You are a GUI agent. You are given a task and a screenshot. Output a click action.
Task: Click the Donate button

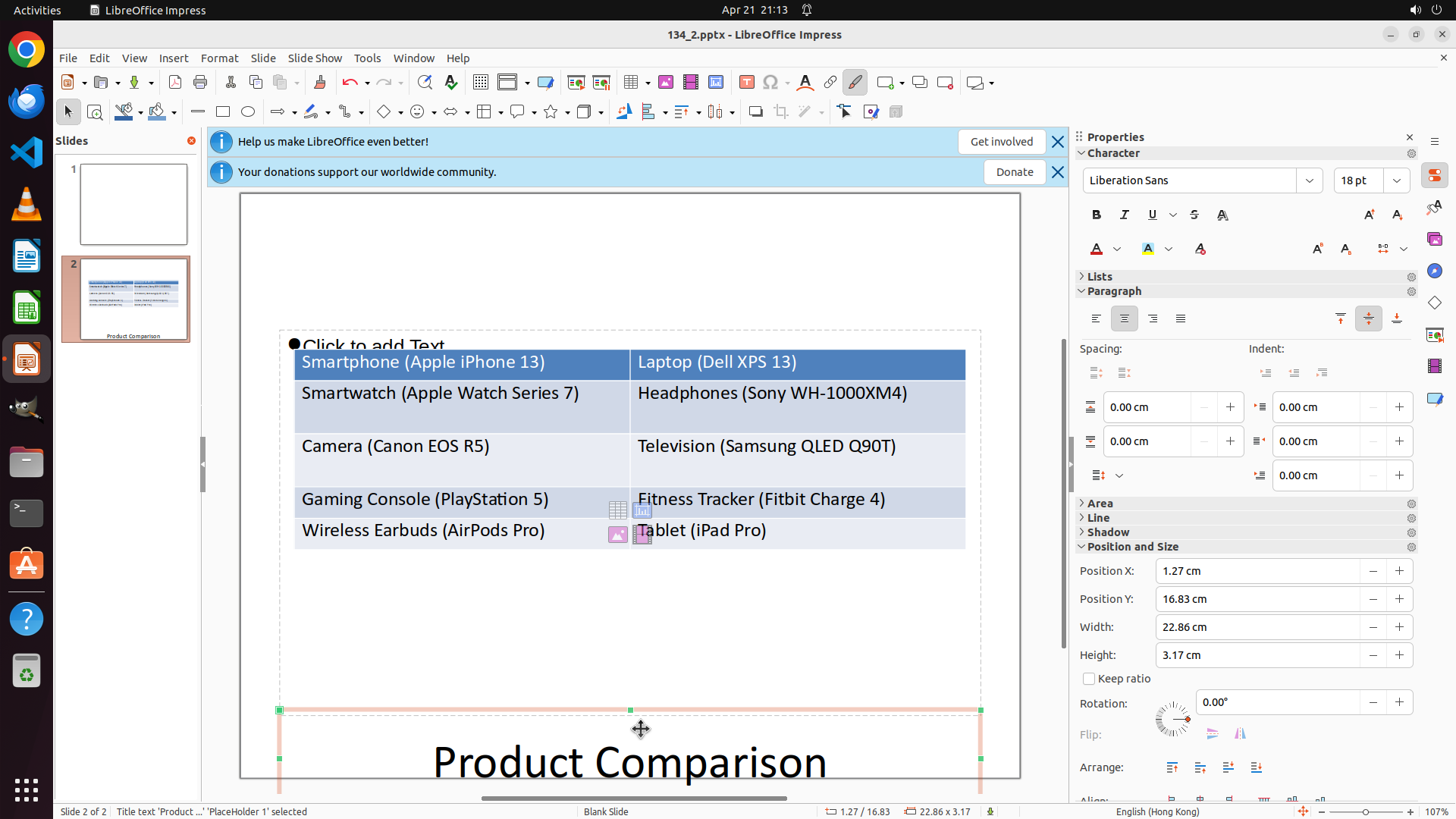tap(1014, 172)
